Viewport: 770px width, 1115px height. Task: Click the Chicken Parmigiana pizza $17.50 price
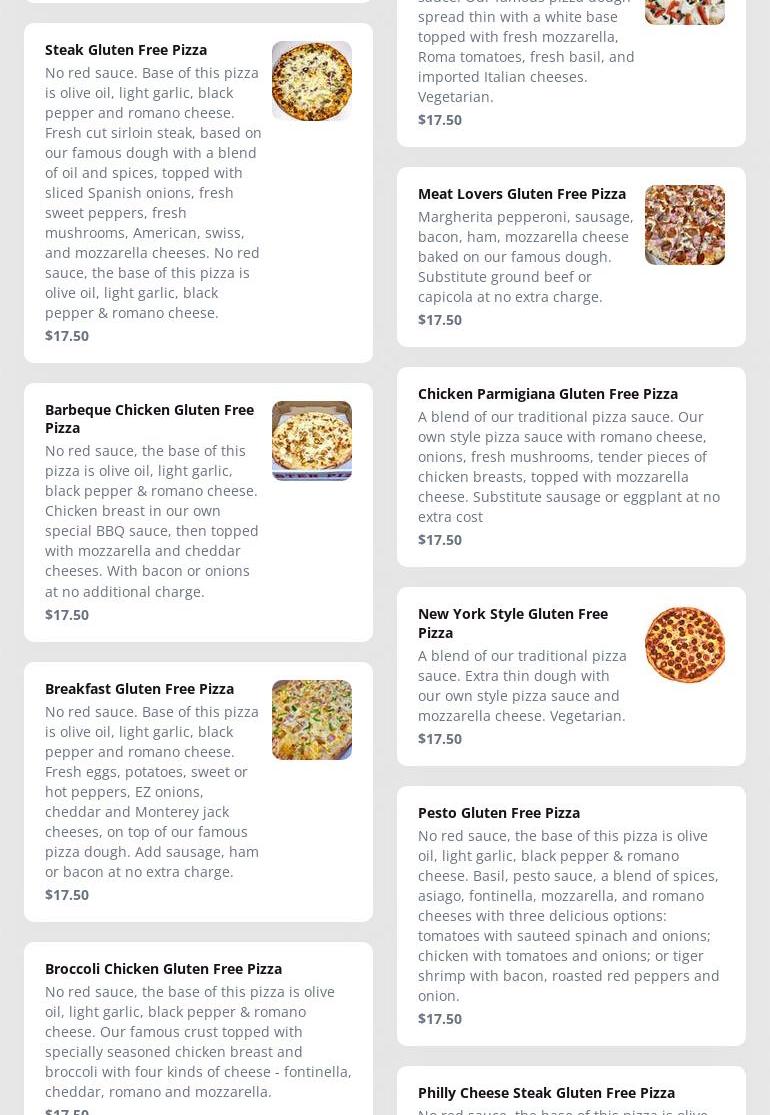[x=439, y=540]
